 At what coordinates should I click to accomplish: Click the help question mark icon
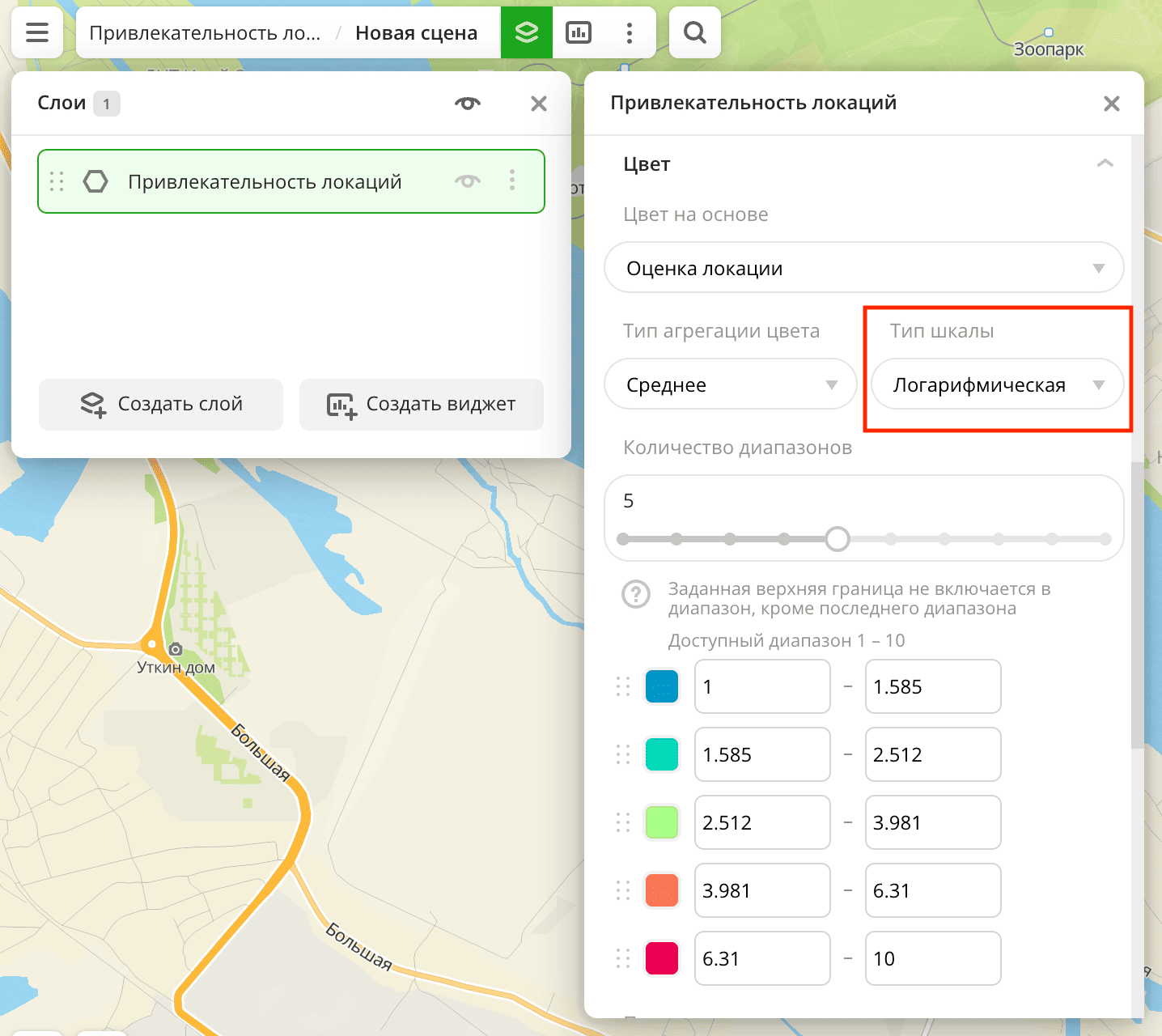[x=635, y=594]
